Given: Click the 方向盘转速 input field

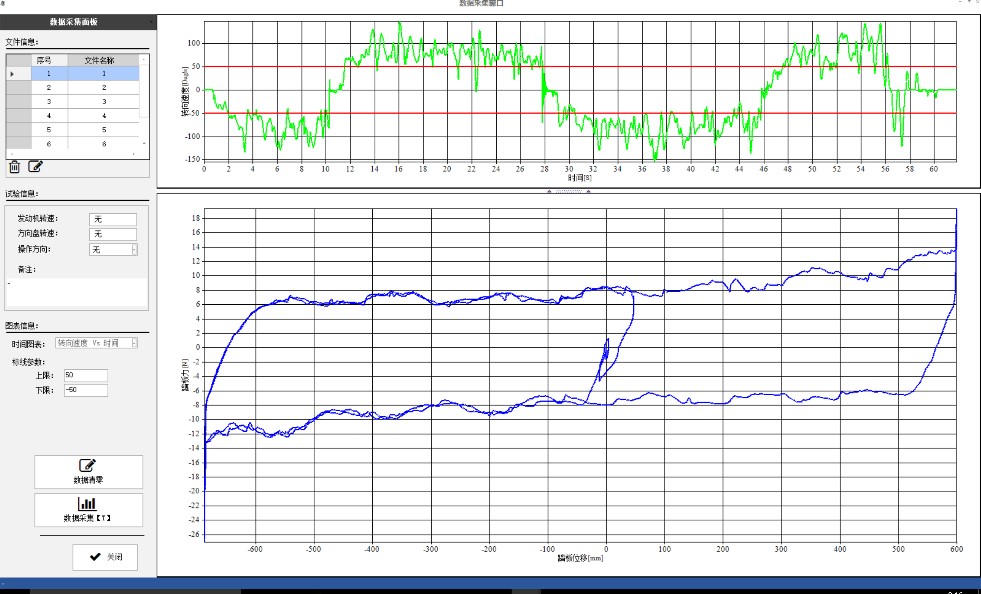Looking at the screenshot, I should pos(112,234).
